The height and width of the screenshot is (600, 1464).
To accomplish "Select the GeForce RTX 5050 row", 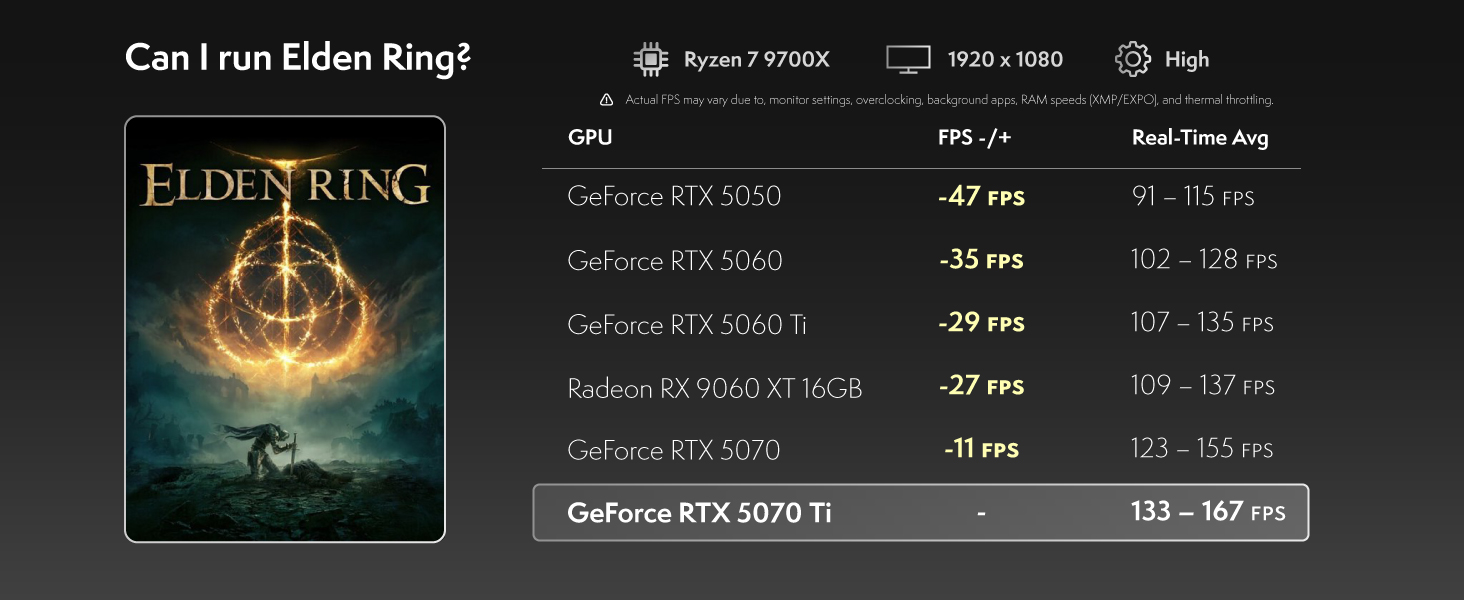I will pyautogui.click(x=921, y=196).
